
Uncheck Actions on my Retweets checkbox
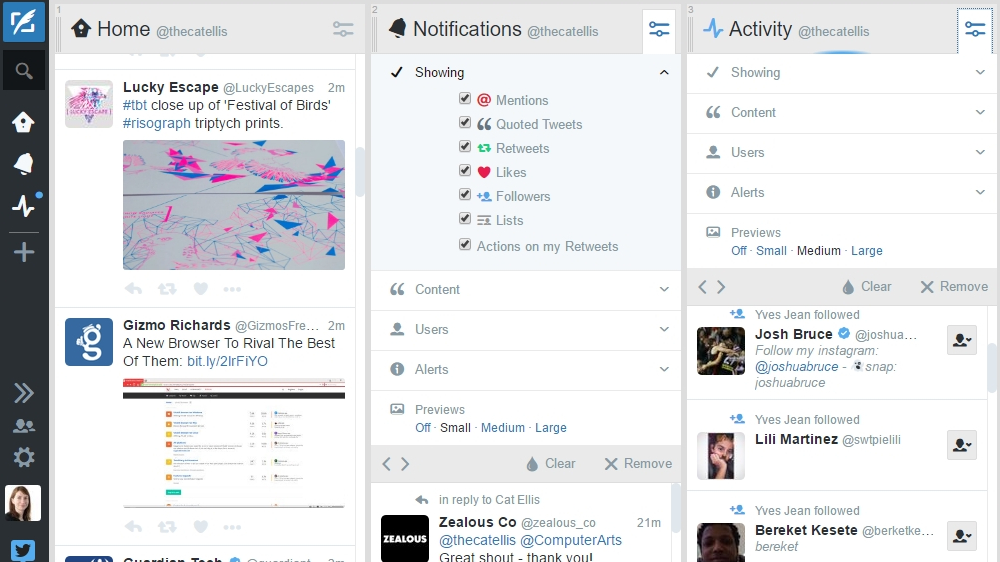click(465, 244)
